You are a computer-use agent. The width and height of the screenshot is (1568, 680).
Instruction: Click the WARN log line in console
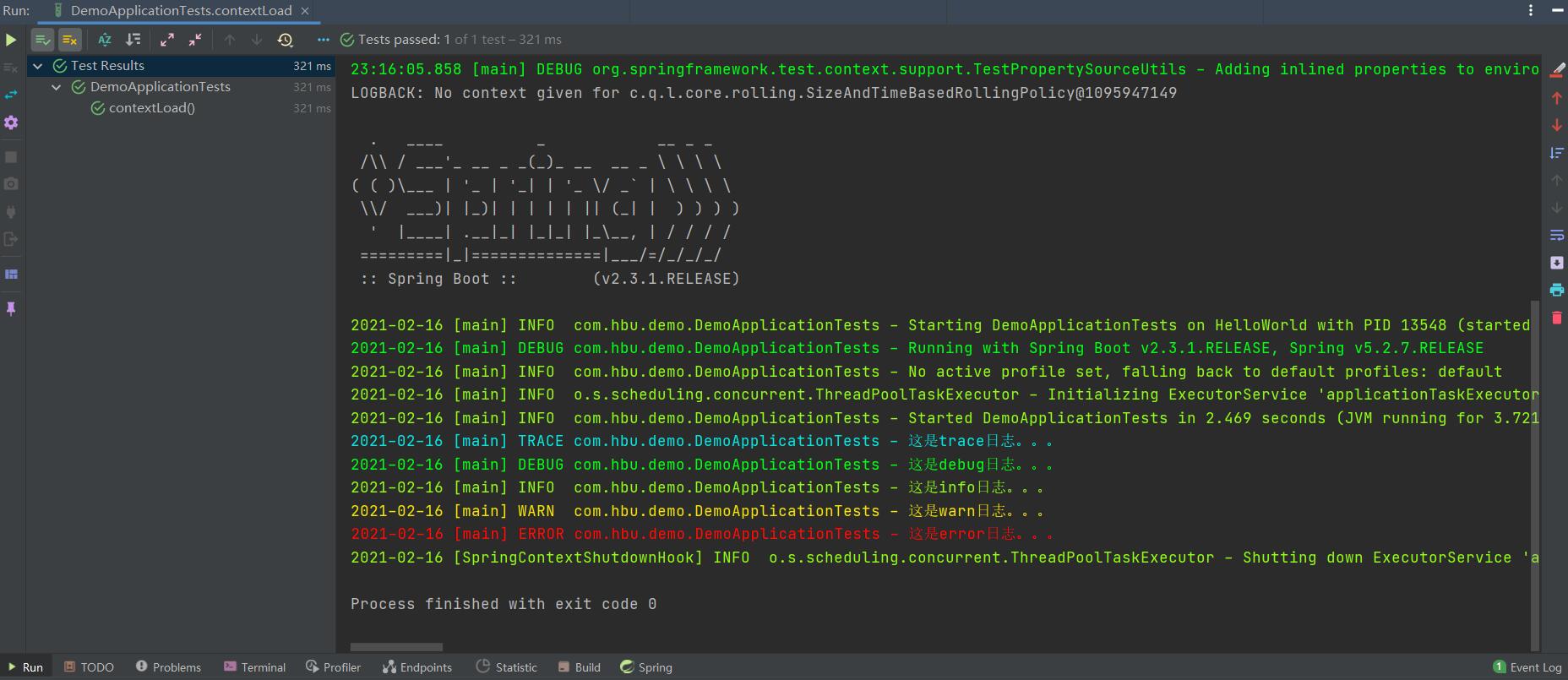click(x=697, y=512)
